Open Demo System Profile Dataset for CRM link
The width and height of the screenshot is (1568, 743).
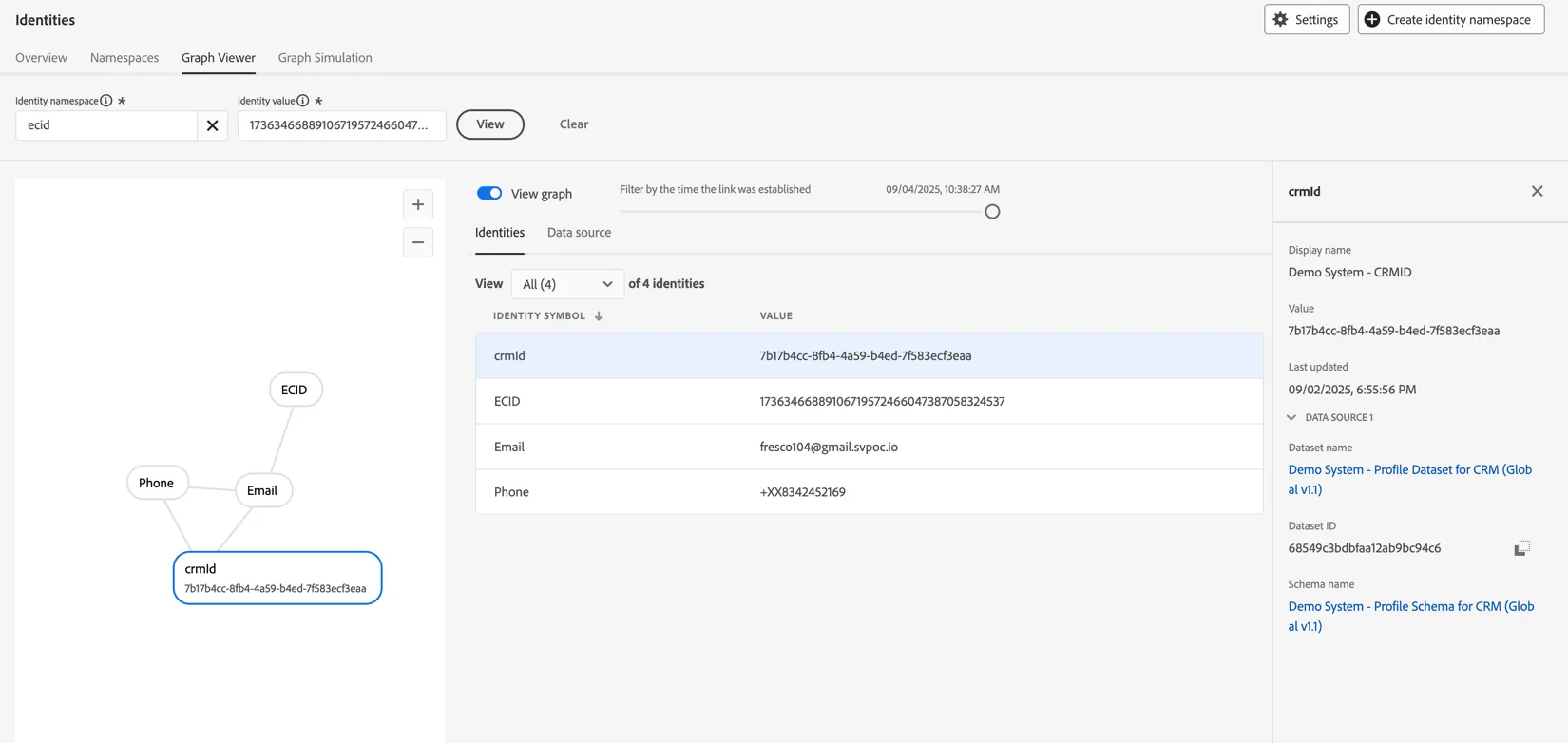point(1409,480)
